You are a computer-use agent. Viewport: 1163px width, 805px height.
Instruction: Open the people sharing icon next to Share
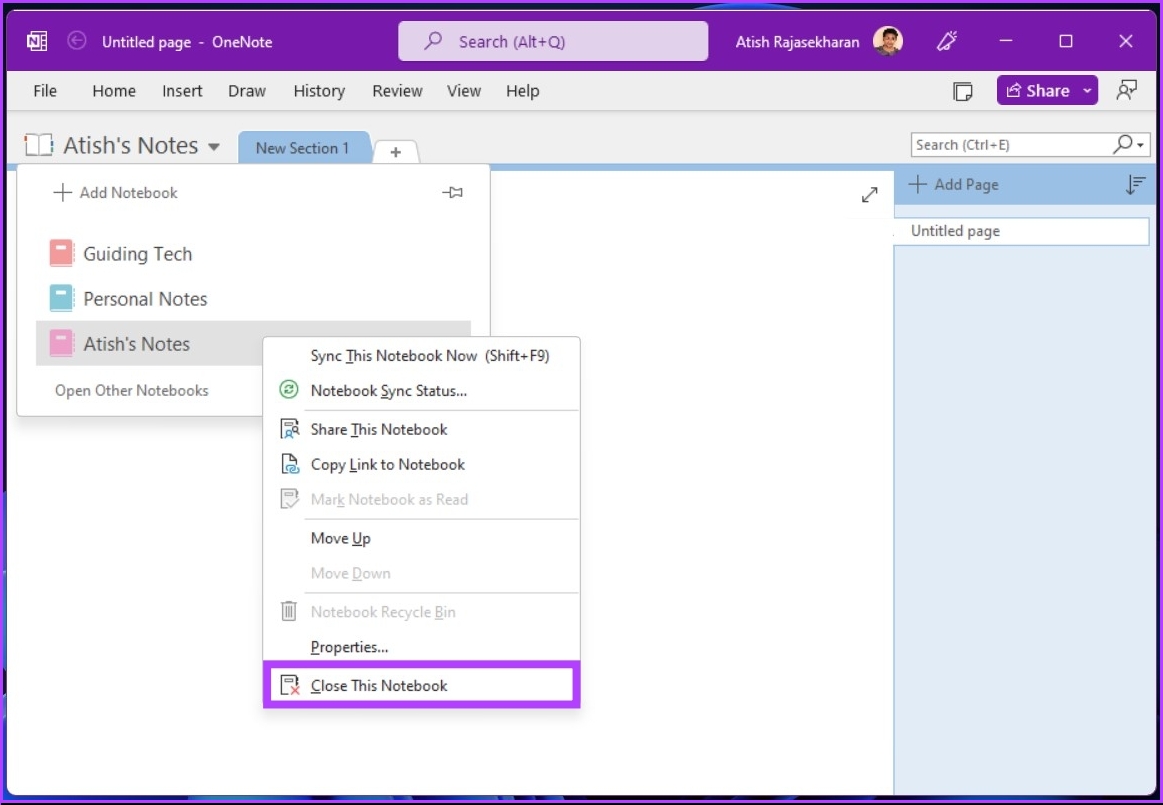point(1127,89)
